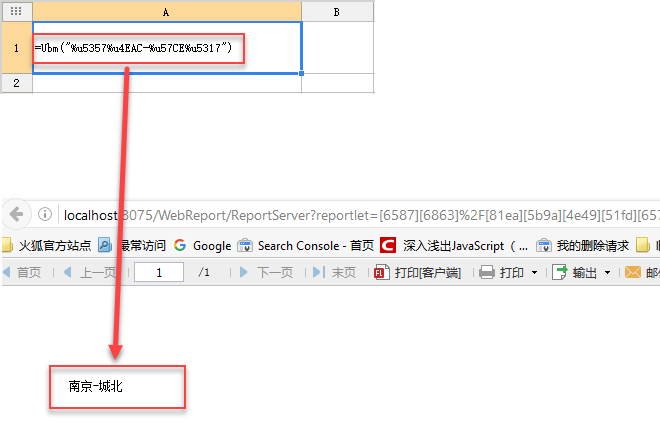Viewport: 660px width, 446px height.
Task: Click the spreadsheet select-all corner icon
Action: [x=16, y=11]
